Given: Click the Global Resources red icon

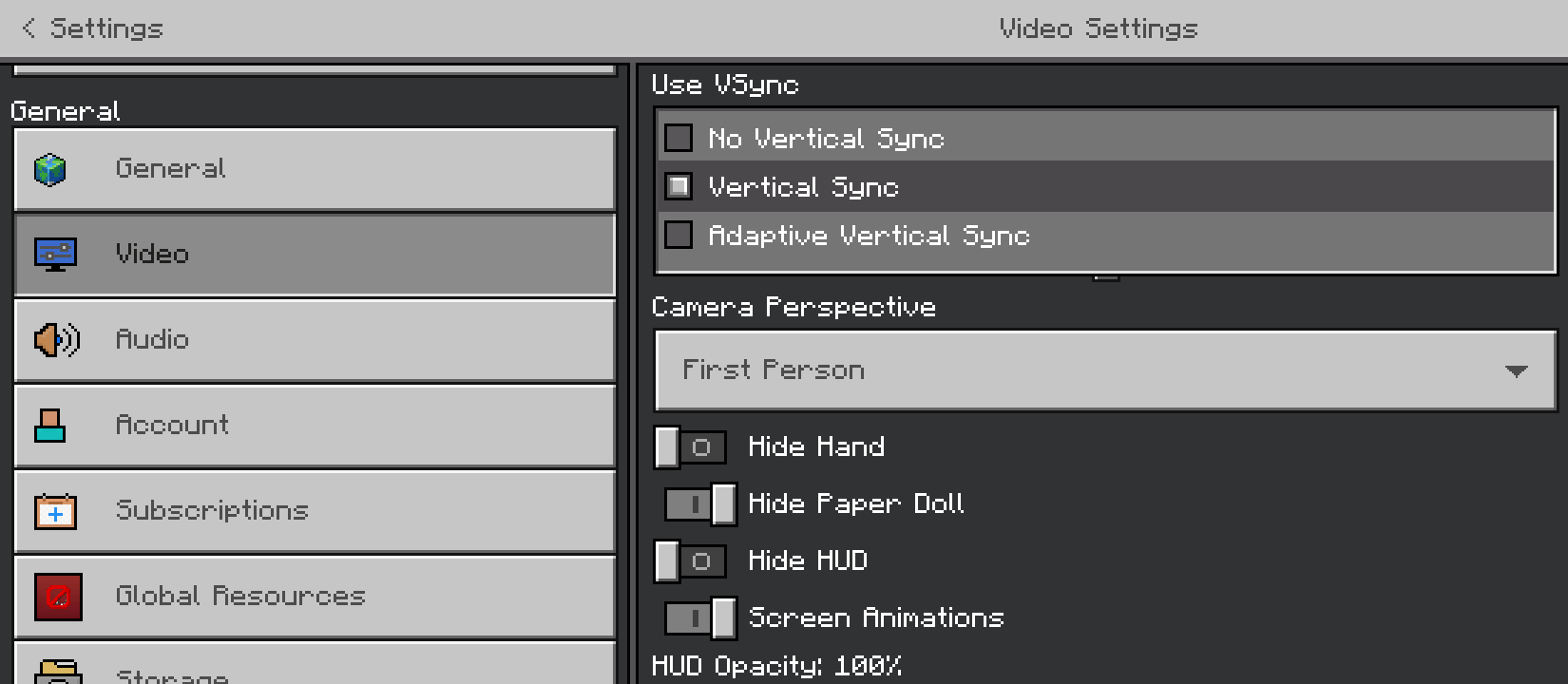Looking at the screenshot, I should (x=58, y=597).
